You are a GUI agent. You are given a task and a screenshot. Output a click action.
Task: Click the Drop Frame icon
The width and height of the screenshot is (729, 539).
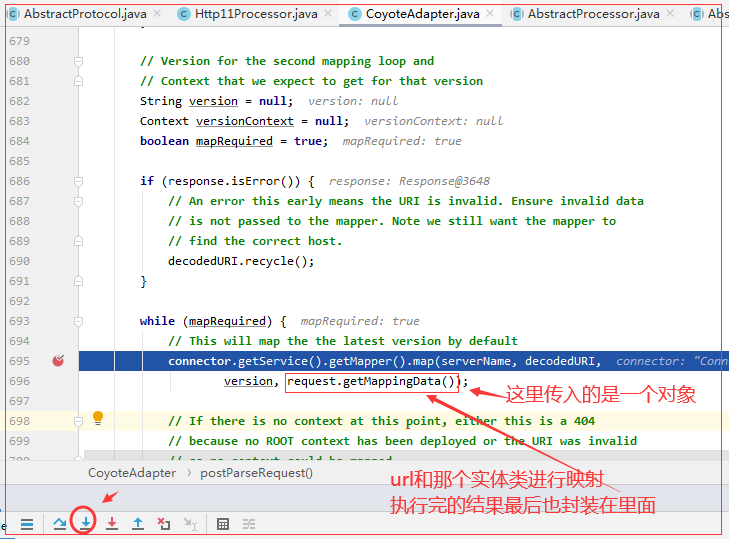coord(163,524)
